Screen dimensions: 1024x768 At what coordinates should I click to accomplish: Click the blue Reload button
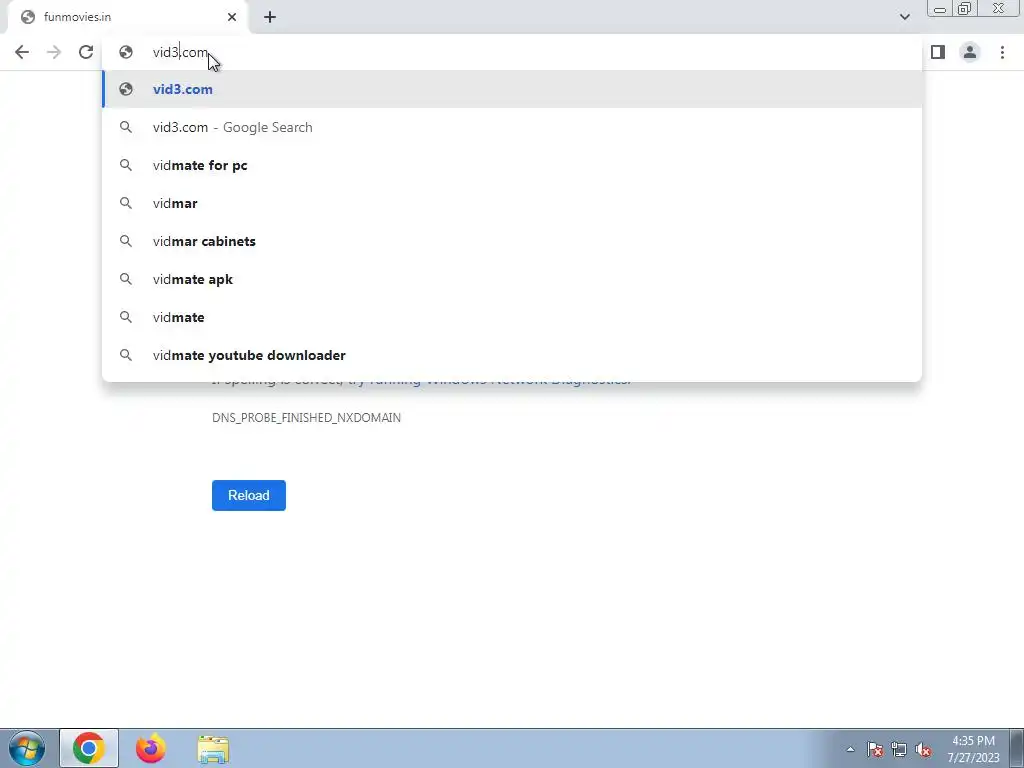click(x=249, y=495)
